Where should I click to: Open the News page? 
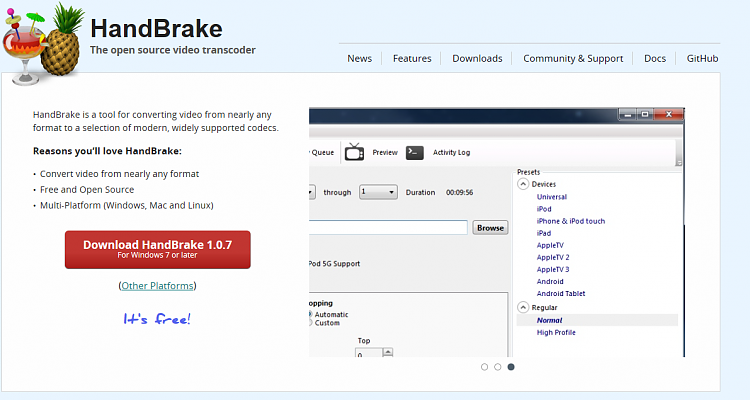359,58
